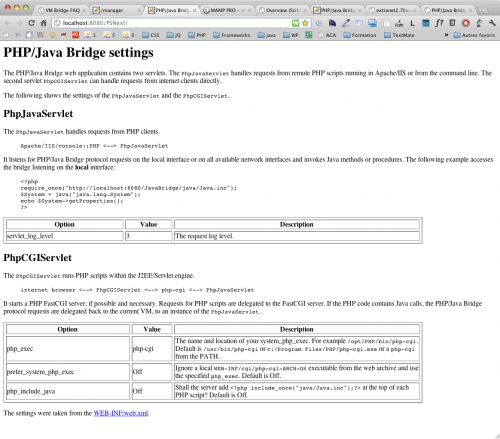
Task: Open the browser home page
Action: (x=43, y=23)
